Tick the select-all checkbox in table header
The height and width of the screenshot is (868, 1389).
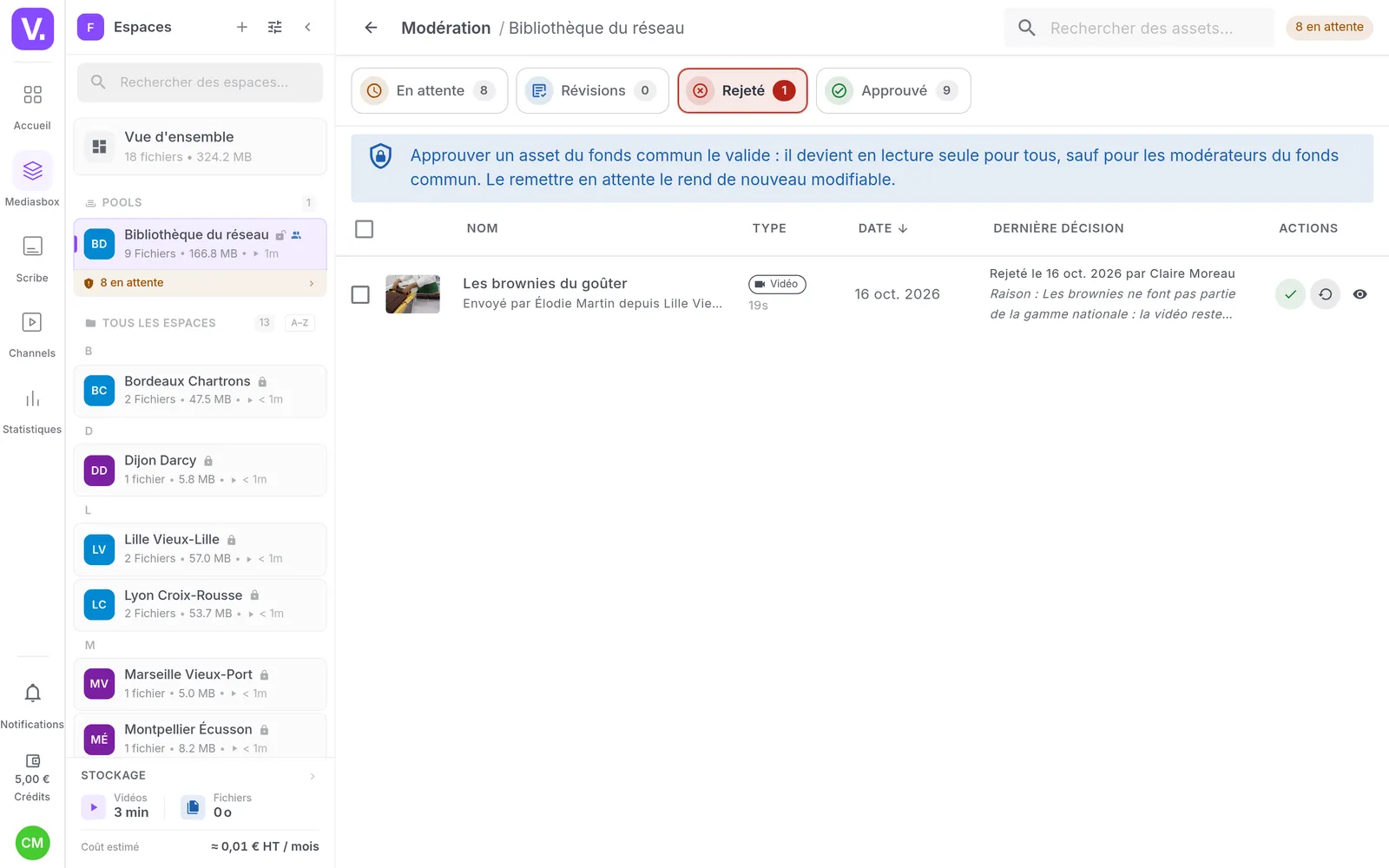(365, 228)
